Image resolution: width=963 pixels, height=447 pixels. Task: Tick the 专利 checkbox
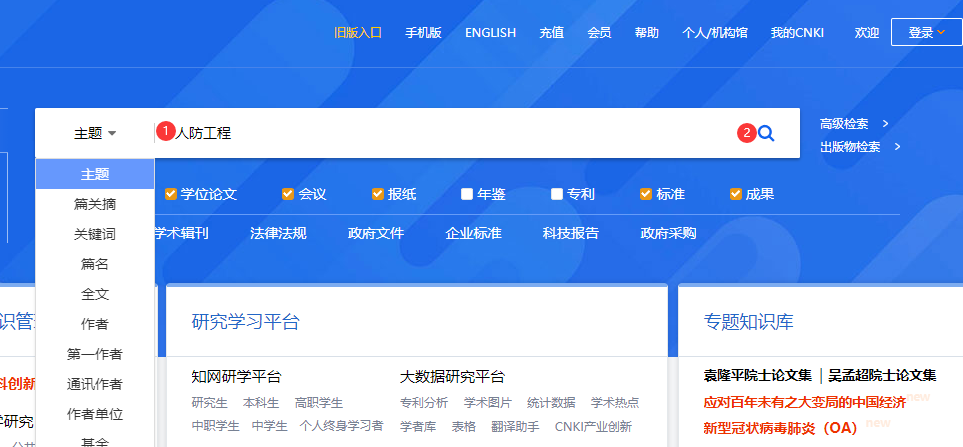tap(557, 194)
